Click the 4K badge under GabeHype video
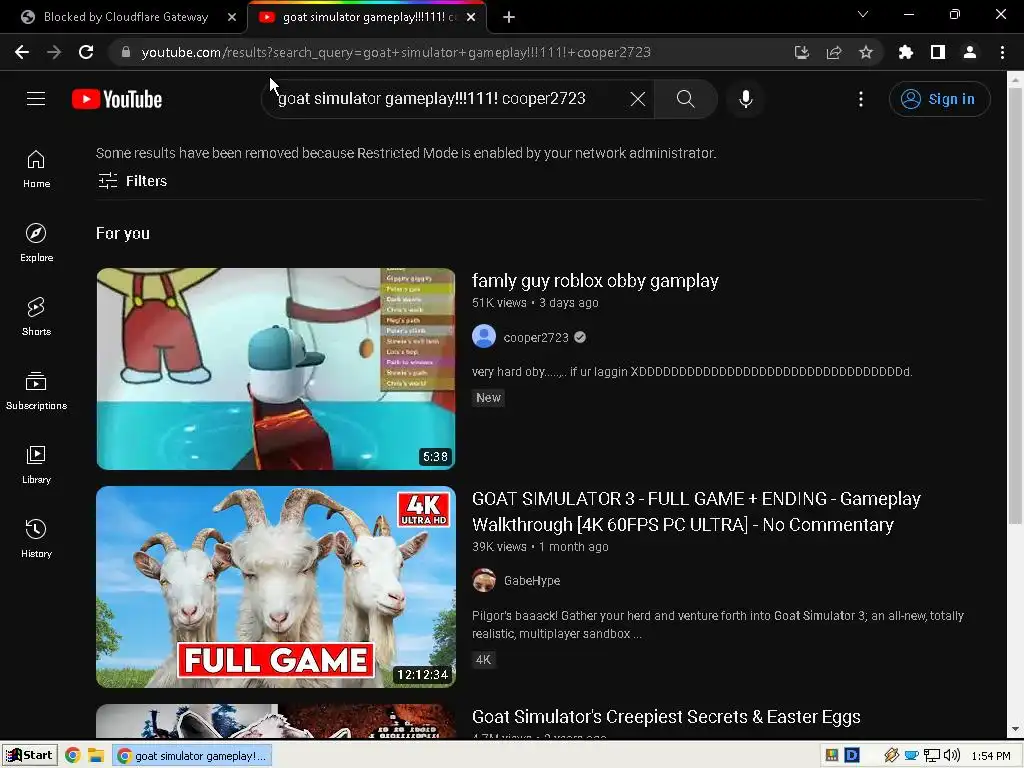Image resolution: width=1024 pixels, height=768 pixels. click(x=483, y=660)
